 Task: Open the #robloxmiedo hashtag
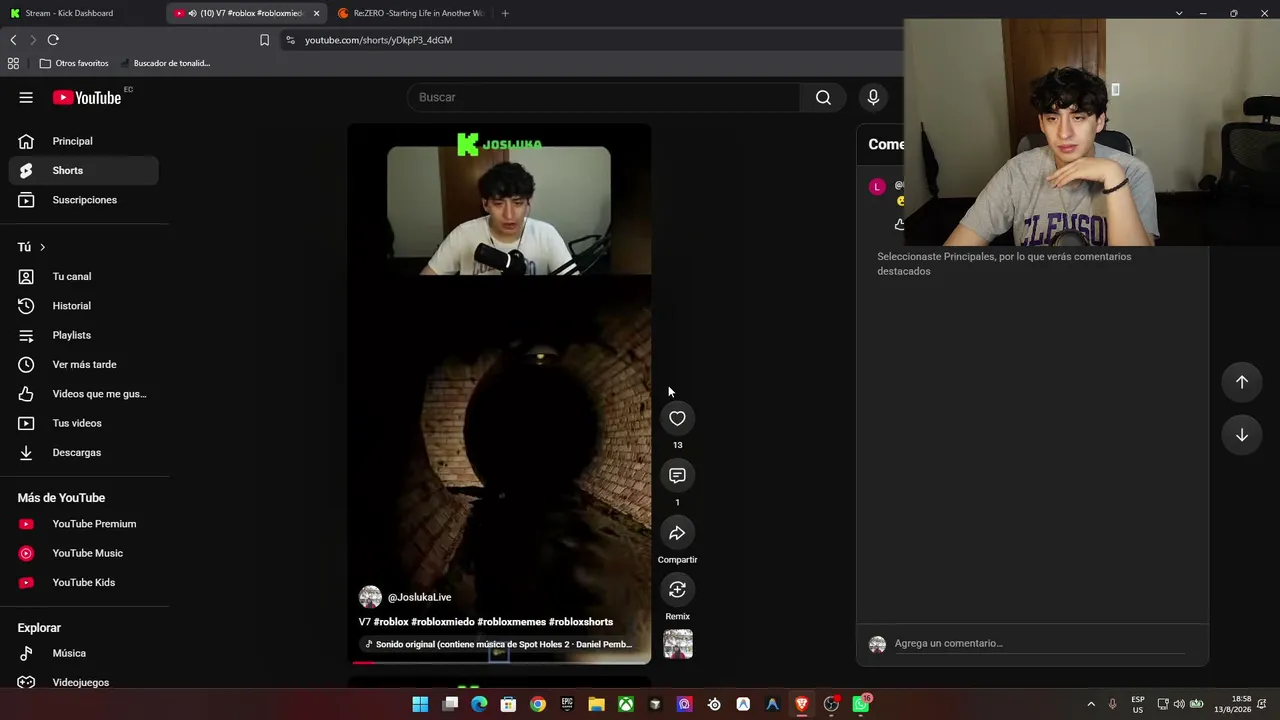pos(443,622)
